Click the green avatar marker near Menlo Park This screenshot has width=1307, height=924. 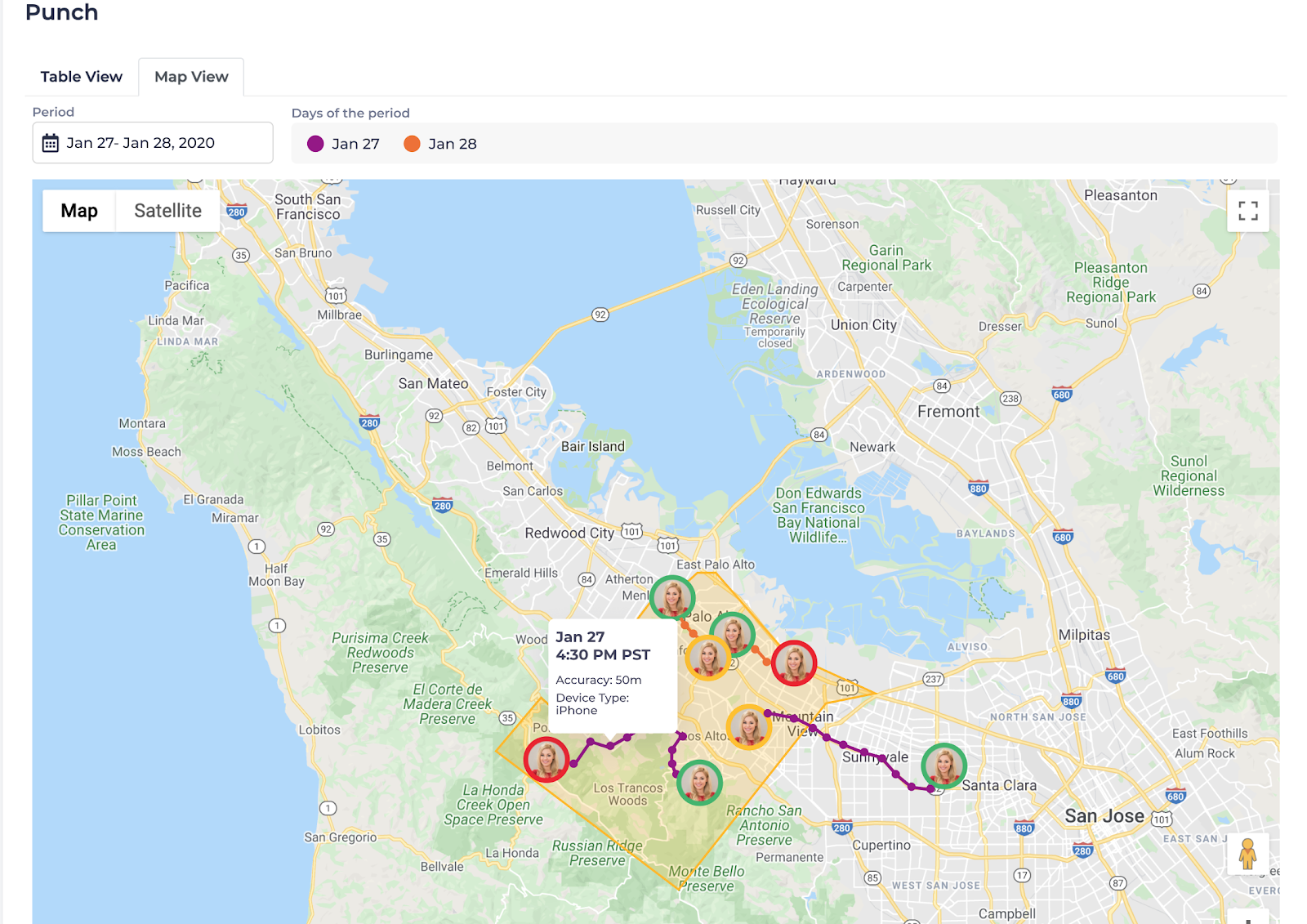tap(672, 598)
